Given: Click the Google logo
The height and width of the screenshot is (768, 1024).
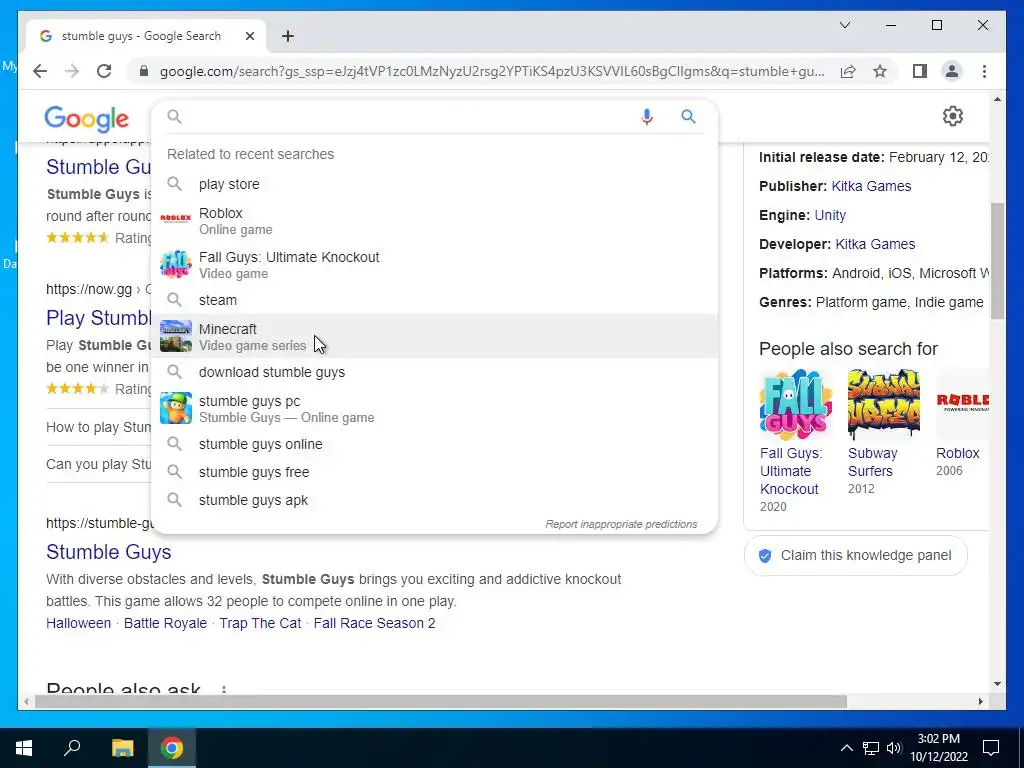Looking at the screenshot, I should click(86, 119).
